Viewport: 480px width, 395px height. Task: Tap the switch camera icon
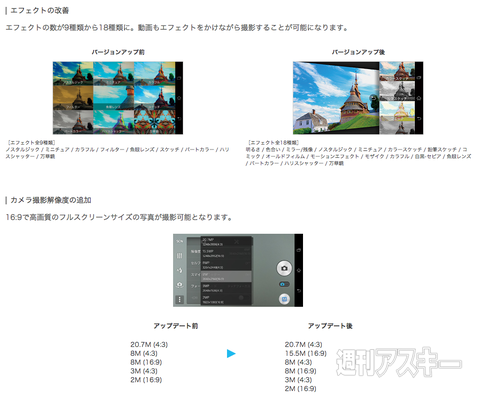coord(180,284)
